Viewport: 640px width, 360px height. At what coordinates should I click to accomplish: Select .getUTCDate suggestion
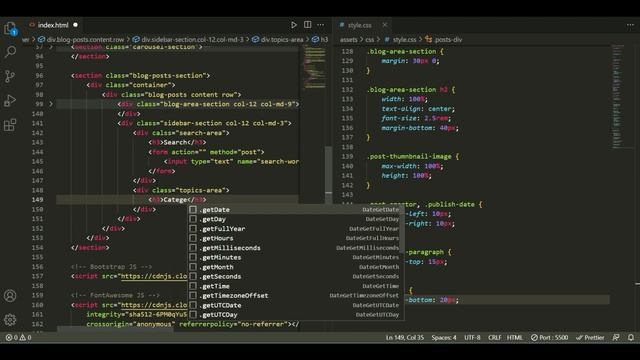296,305
